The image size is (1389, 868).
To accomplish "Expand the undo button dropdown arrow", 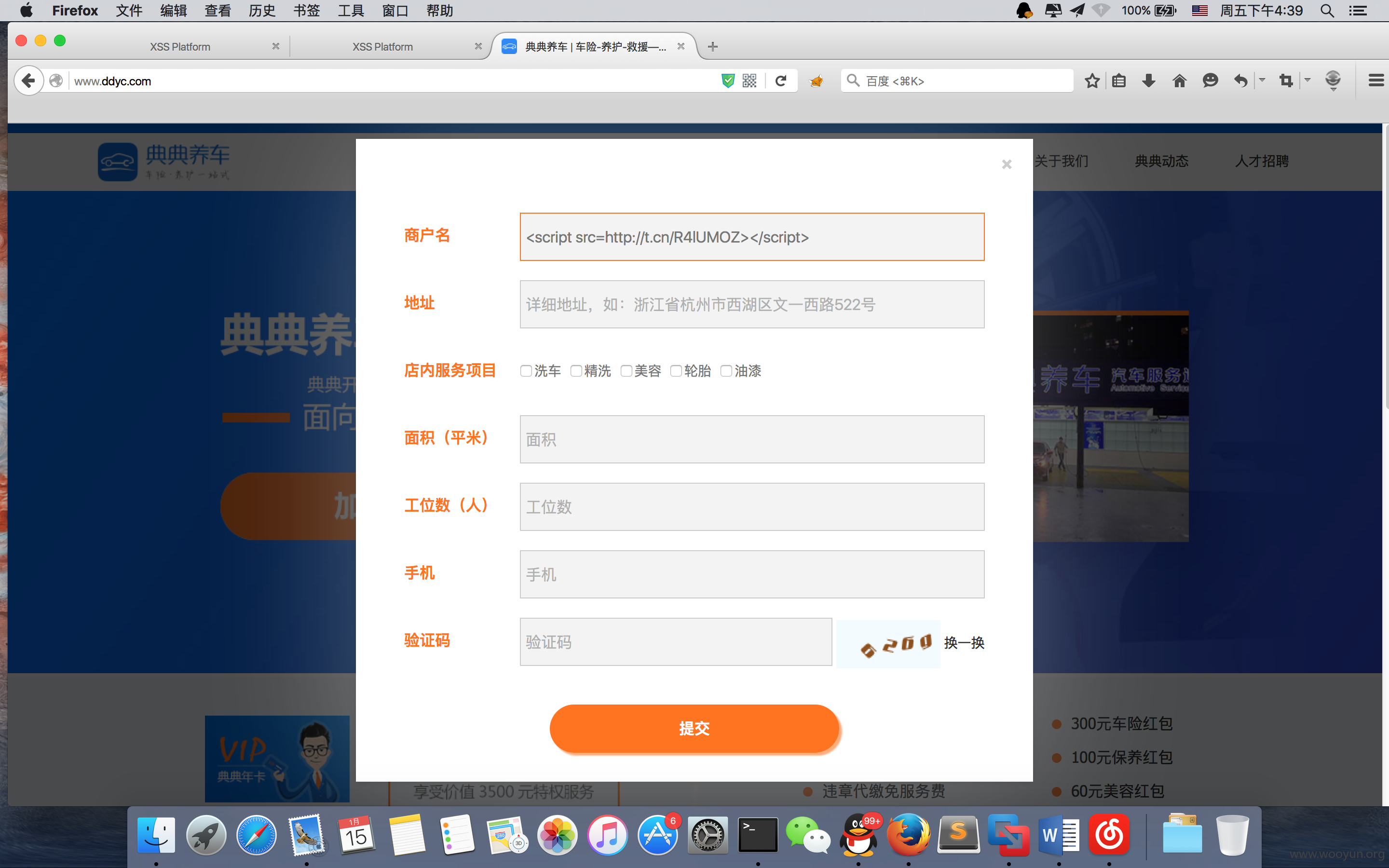I will [x=1262, y=80].
